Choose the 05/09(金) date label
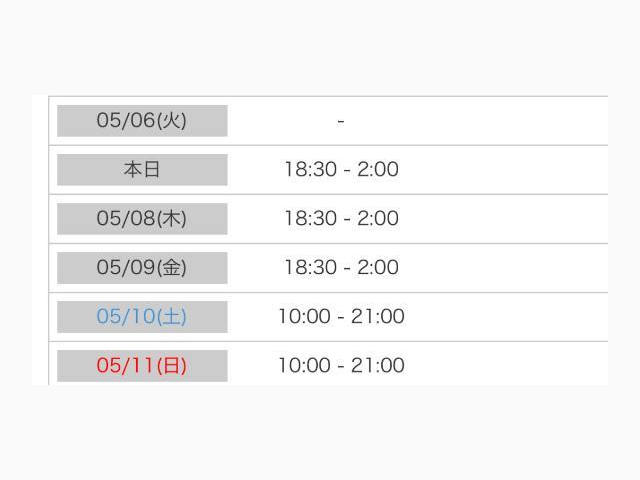640x480 pixels. pos(142,268)
